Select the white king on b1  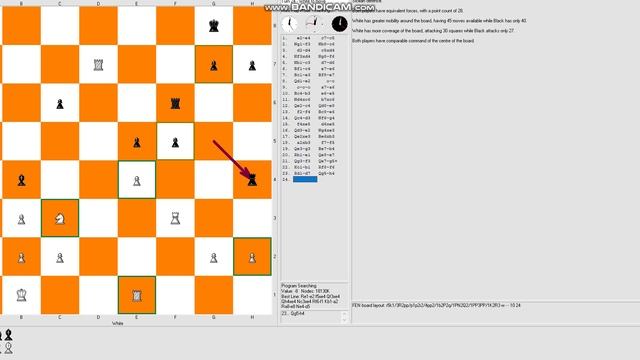pos(21,295)
